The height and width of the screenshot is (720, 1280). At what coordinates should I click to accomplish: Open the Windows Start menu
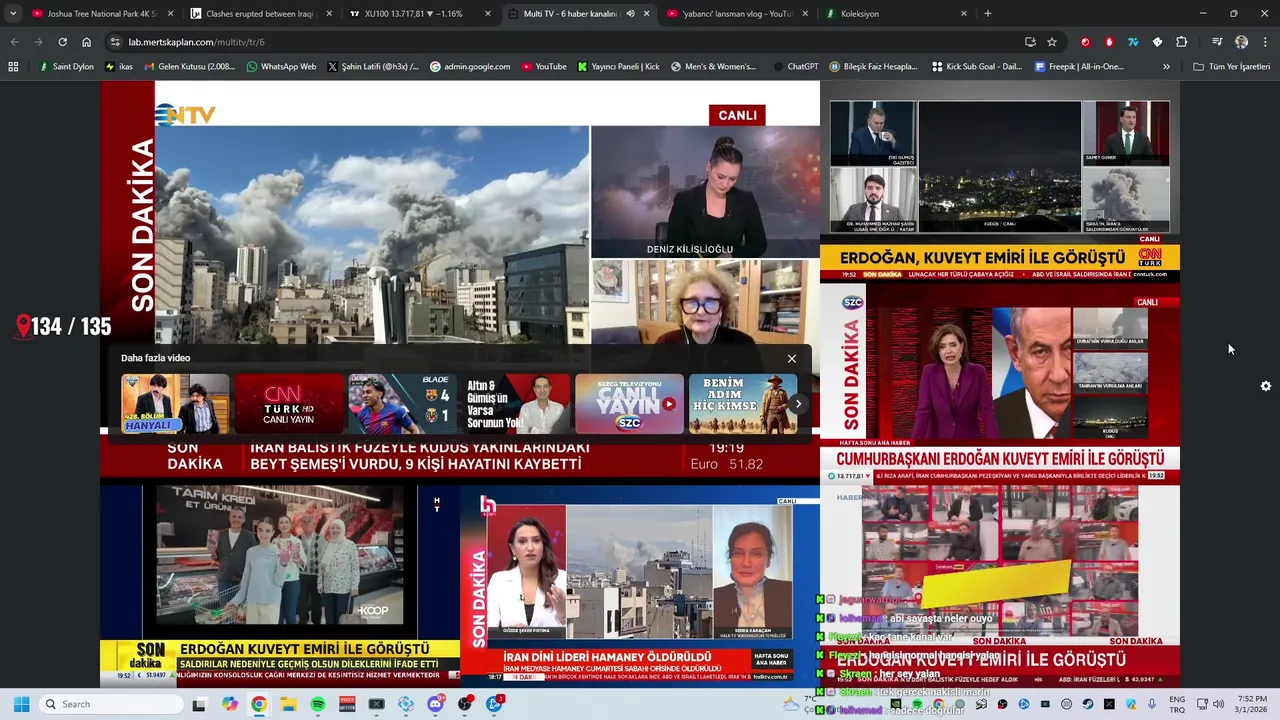(21, 704)
